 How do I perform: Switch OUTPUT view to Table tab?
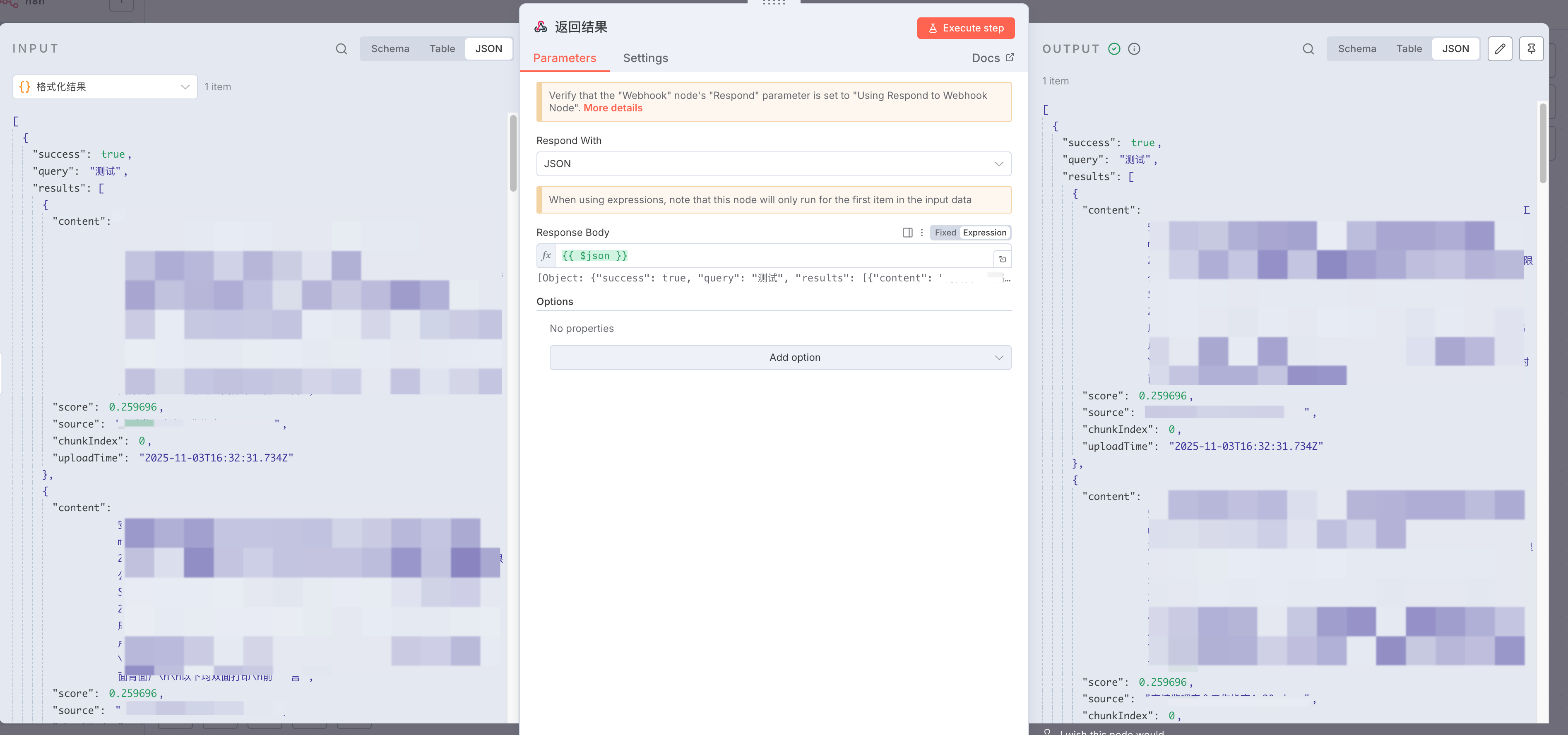(1409, 49)
